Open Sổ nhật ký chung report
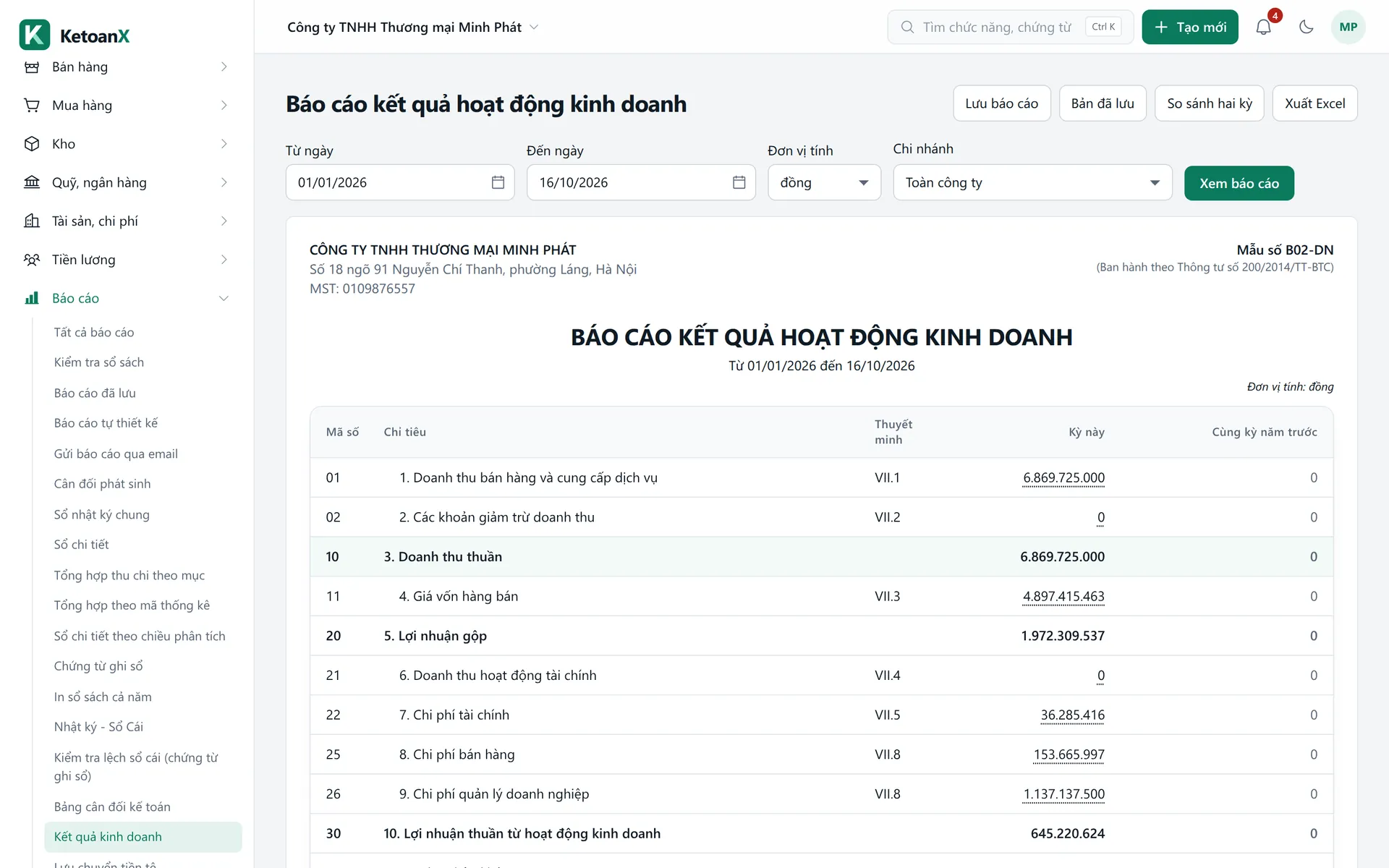Image resolution: width=1389 pixels, height=868 pixels. tap(101, 514)
